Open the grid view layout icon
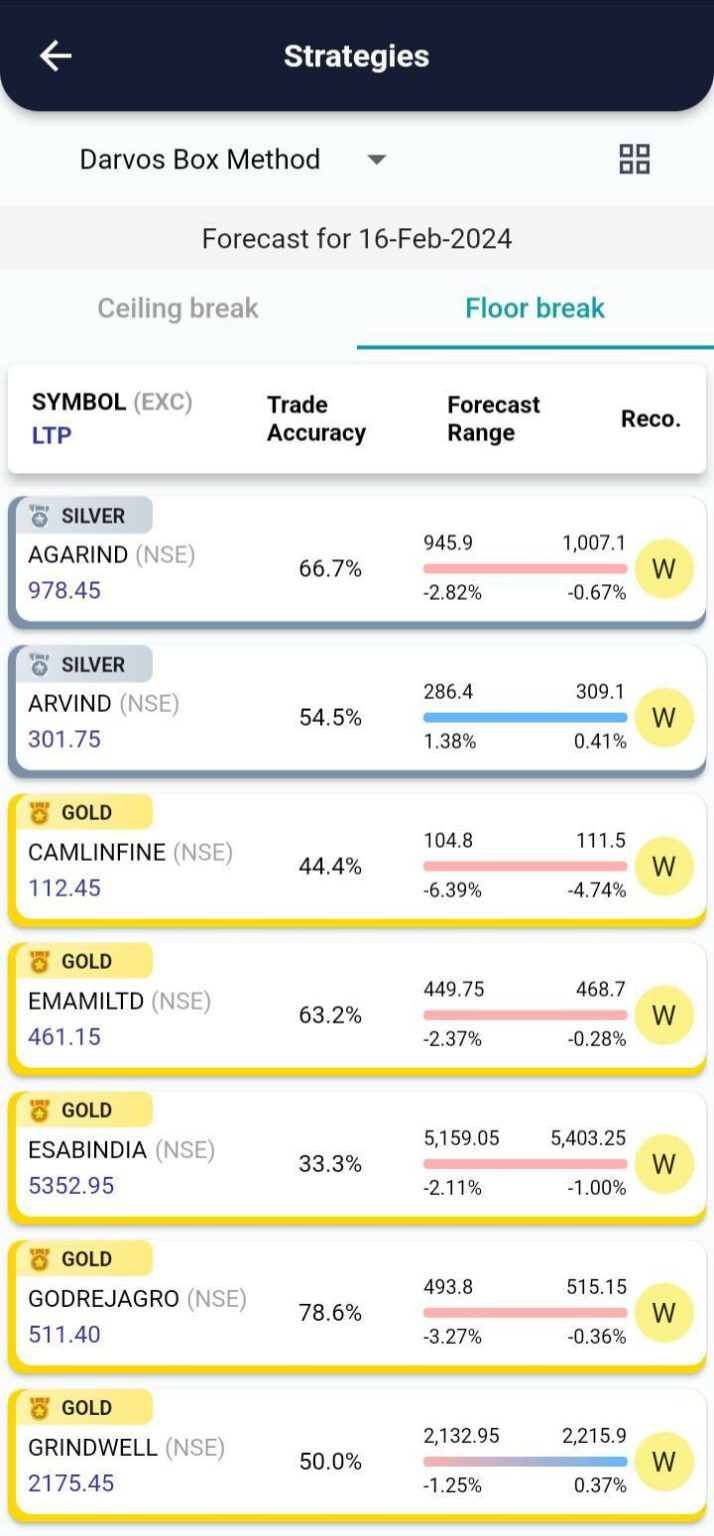Image resolution: width=714 pixels, height=1536 pixels. click(x=634, y=159)
